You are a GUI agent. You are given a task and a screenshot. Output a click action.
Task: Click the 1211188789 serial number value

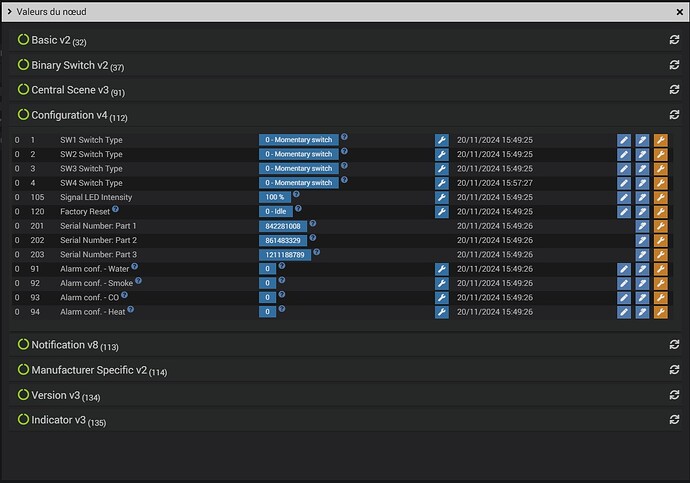coord(285,255)
